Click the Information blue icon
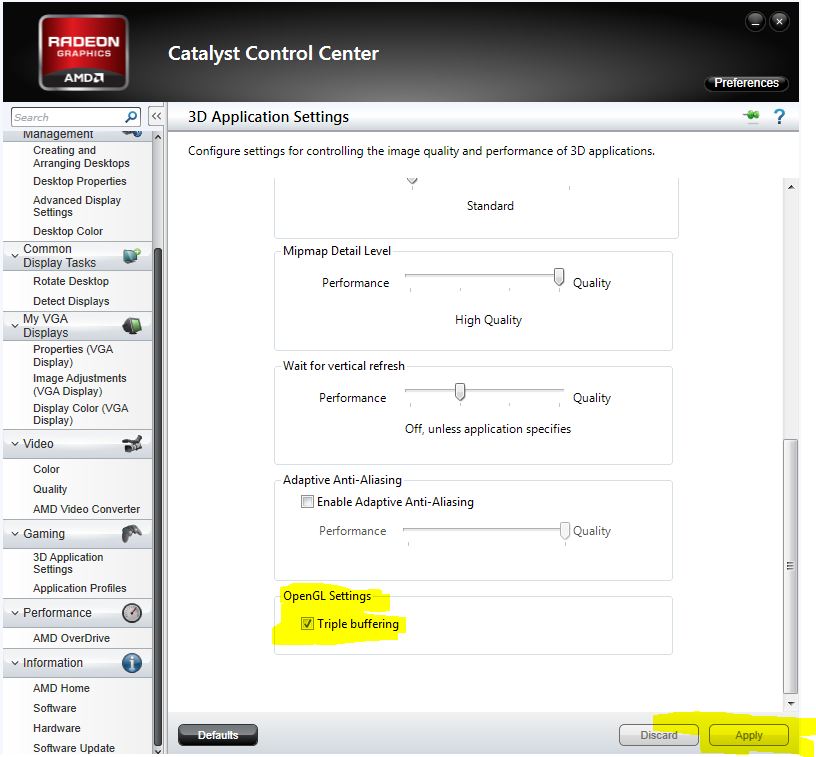The image size is (816, 757). coord(132,663)
